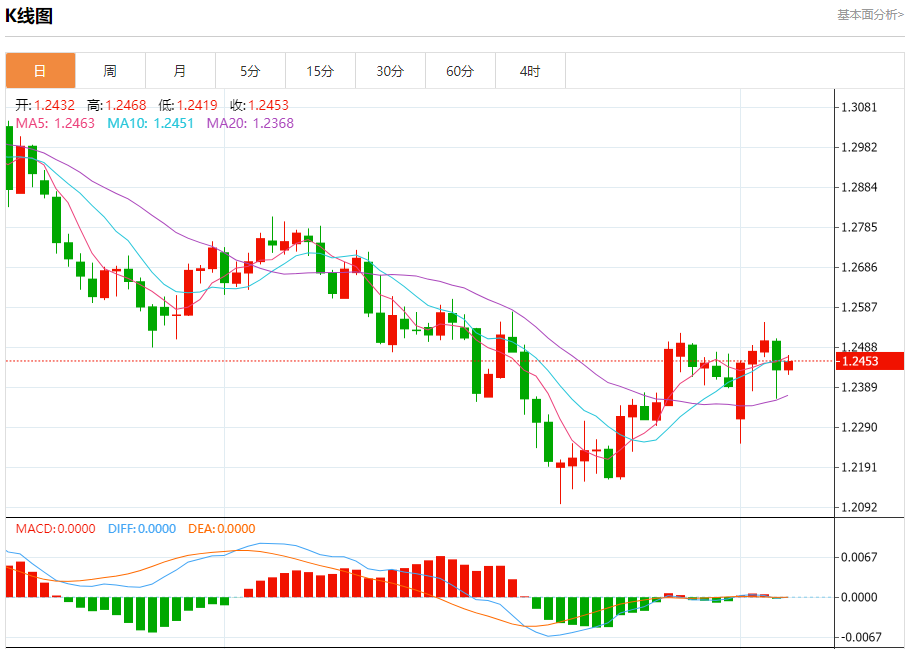Screen dimensions: 909x649
Task: Show the 60分 interval chart
Action: coord(460,71)
